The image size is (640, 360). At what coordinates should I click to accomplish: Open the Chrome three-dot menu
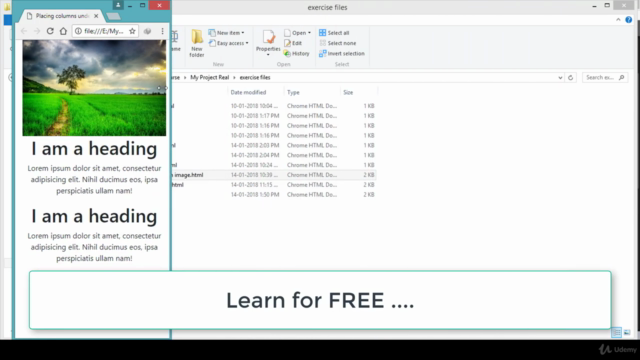(162, 31)
